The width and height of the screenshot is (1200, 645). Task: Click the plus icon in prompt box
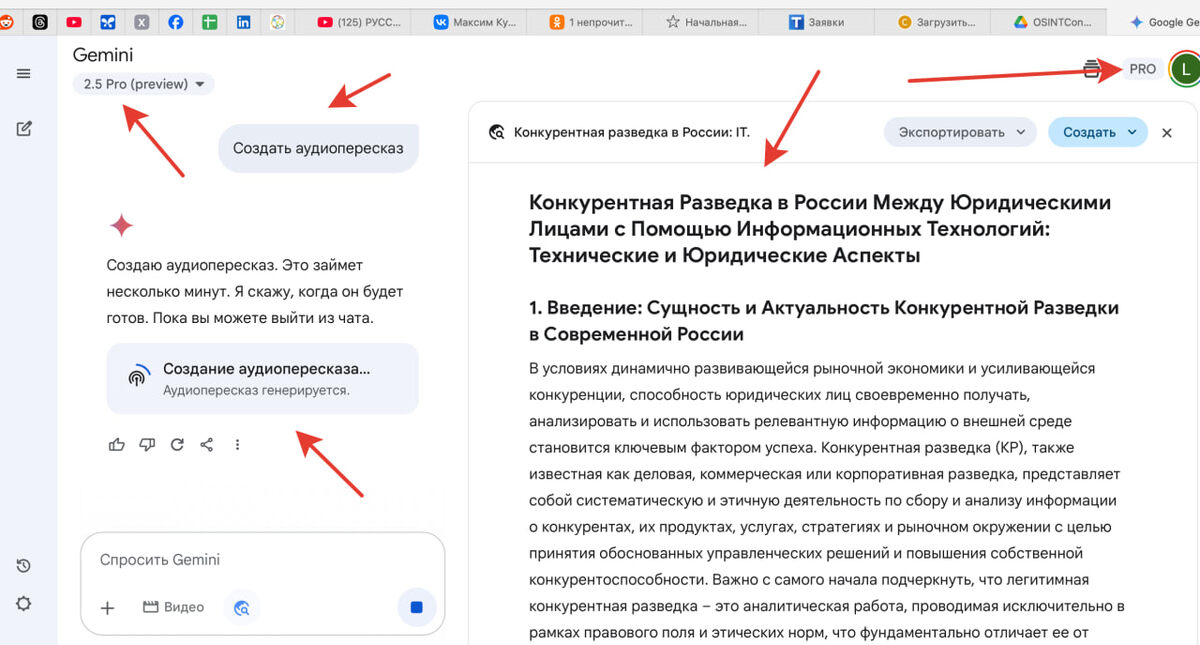click(x=108, y=607)
